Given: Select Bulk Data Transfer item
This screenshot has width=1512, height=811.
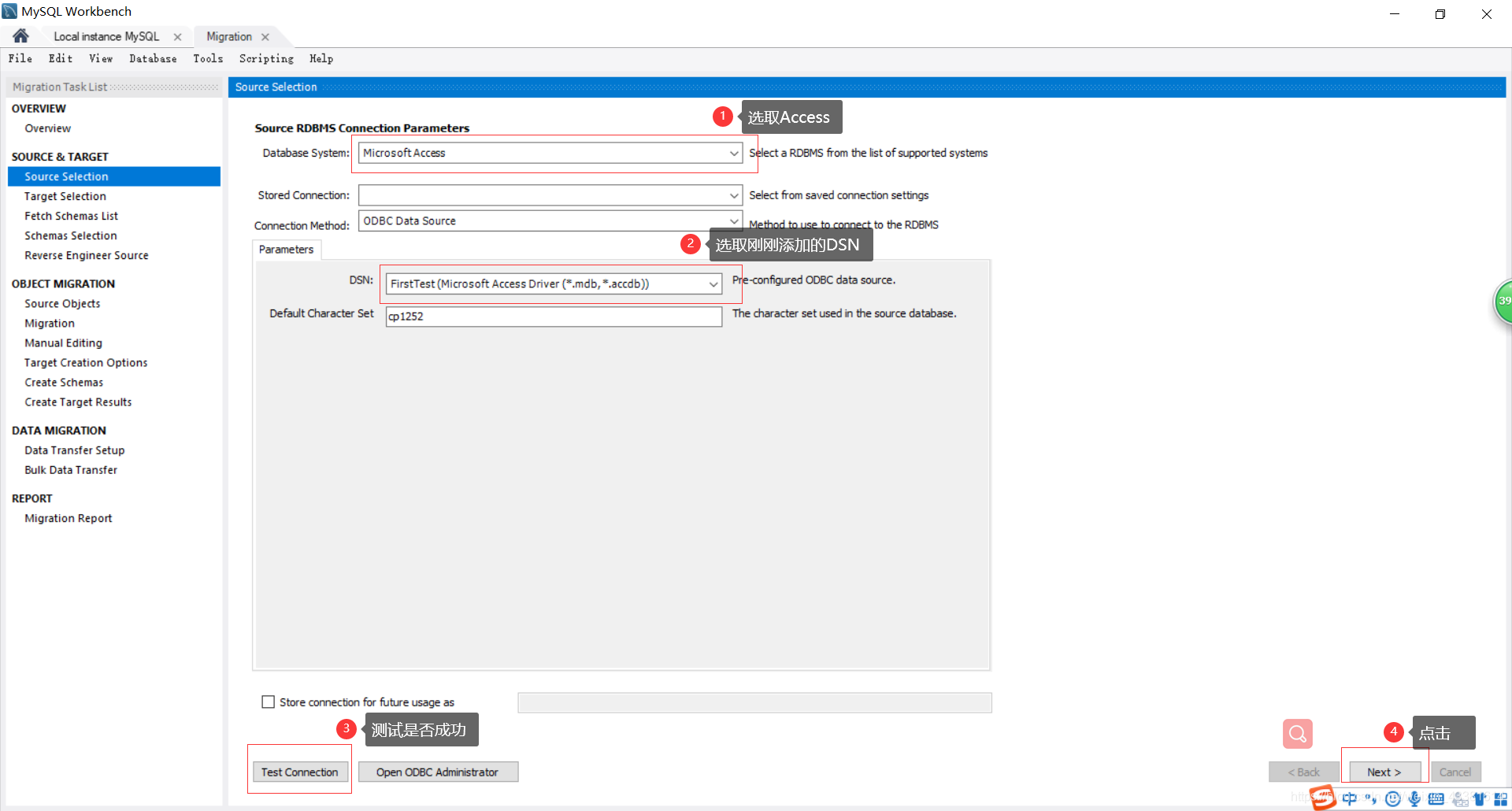Looking at the screenshot, I should [71, 469].
